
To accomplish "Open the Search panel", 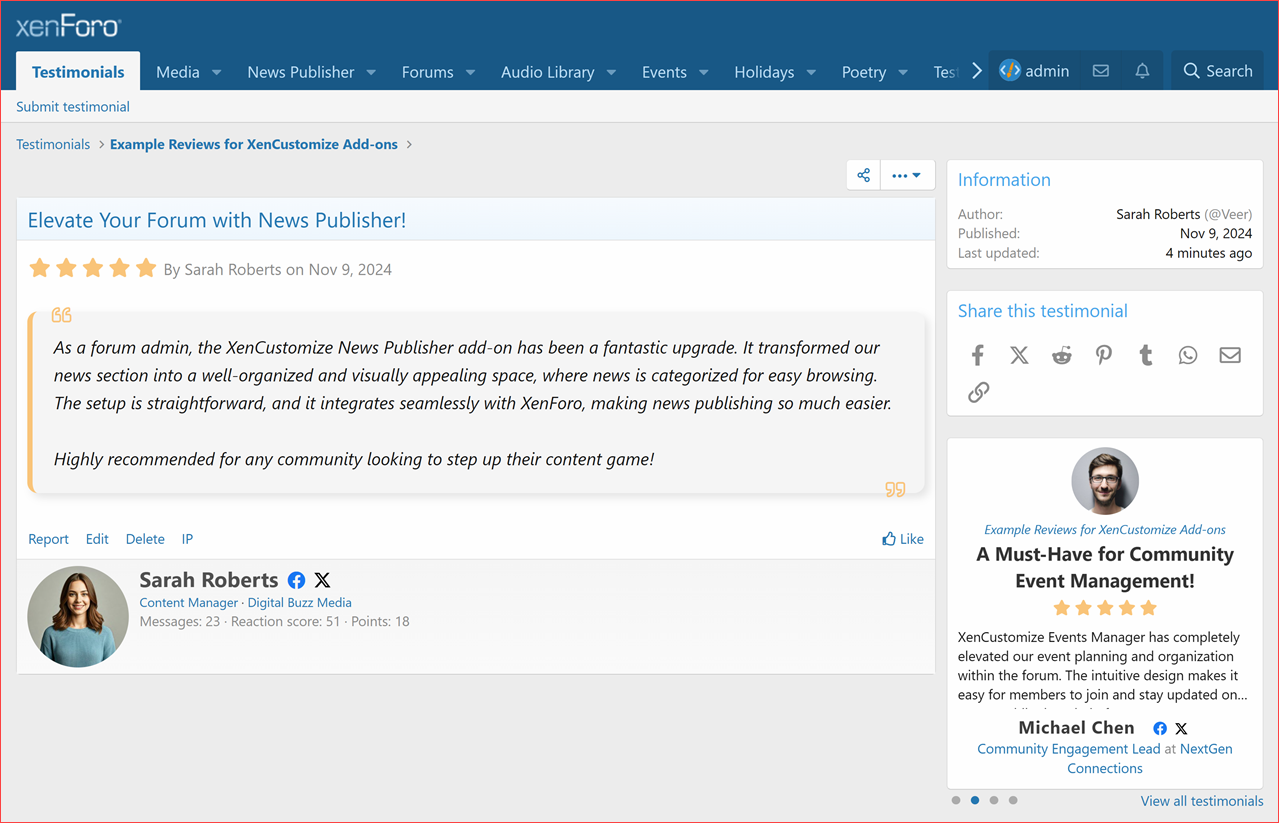I will [1217, 70].
